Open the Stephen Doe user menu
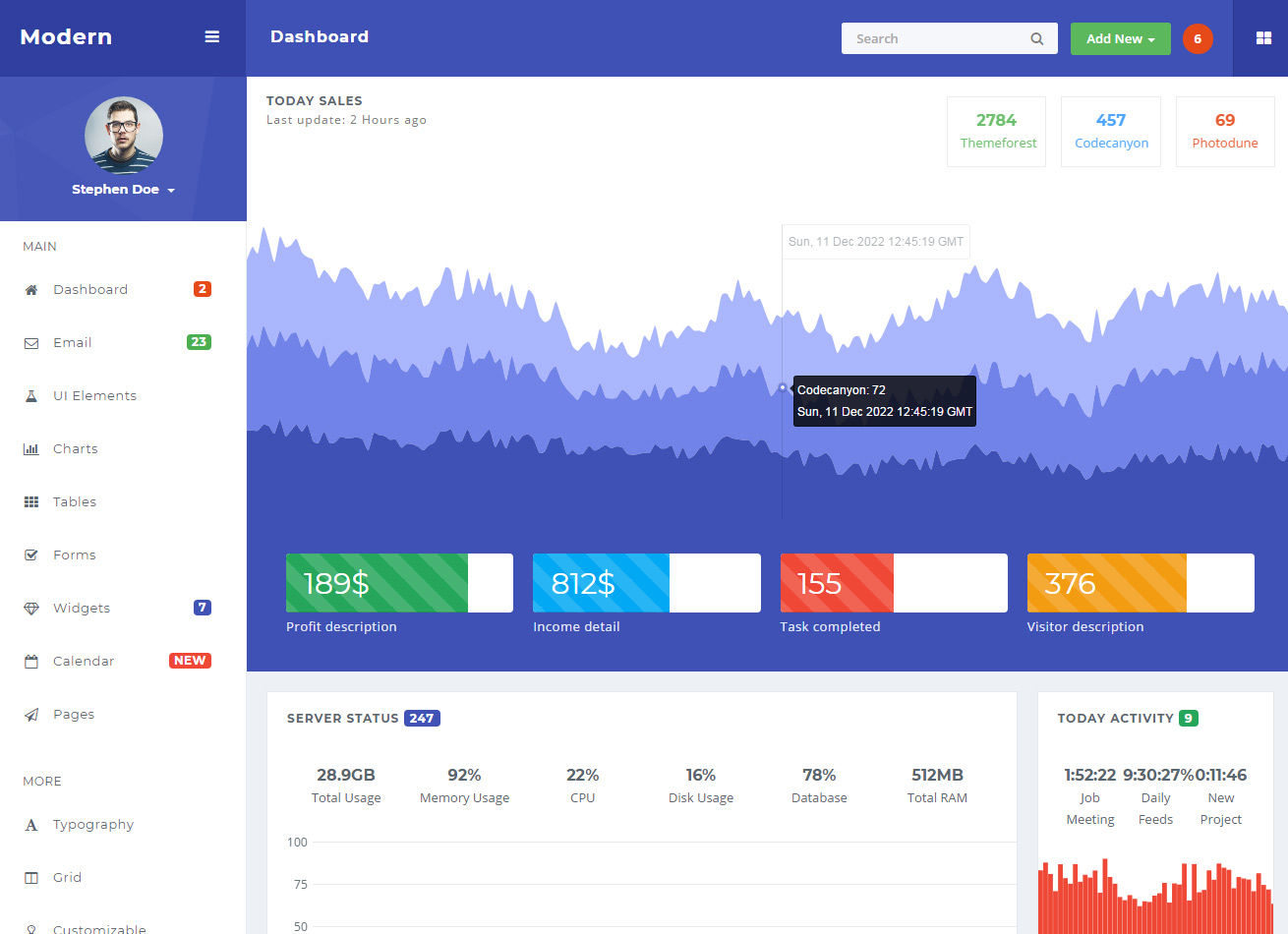This screenshot has height=934, width=1288. click(x=123, y=190)
